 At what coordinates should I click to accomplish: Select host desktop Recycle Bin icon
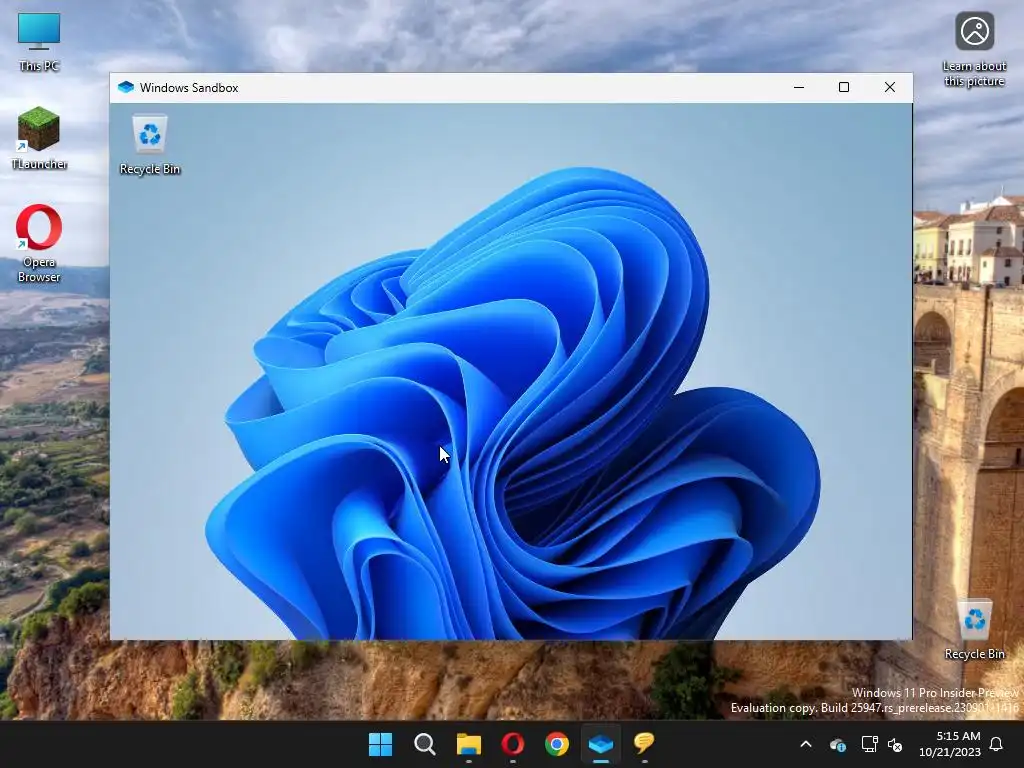[x=974, y=630]
